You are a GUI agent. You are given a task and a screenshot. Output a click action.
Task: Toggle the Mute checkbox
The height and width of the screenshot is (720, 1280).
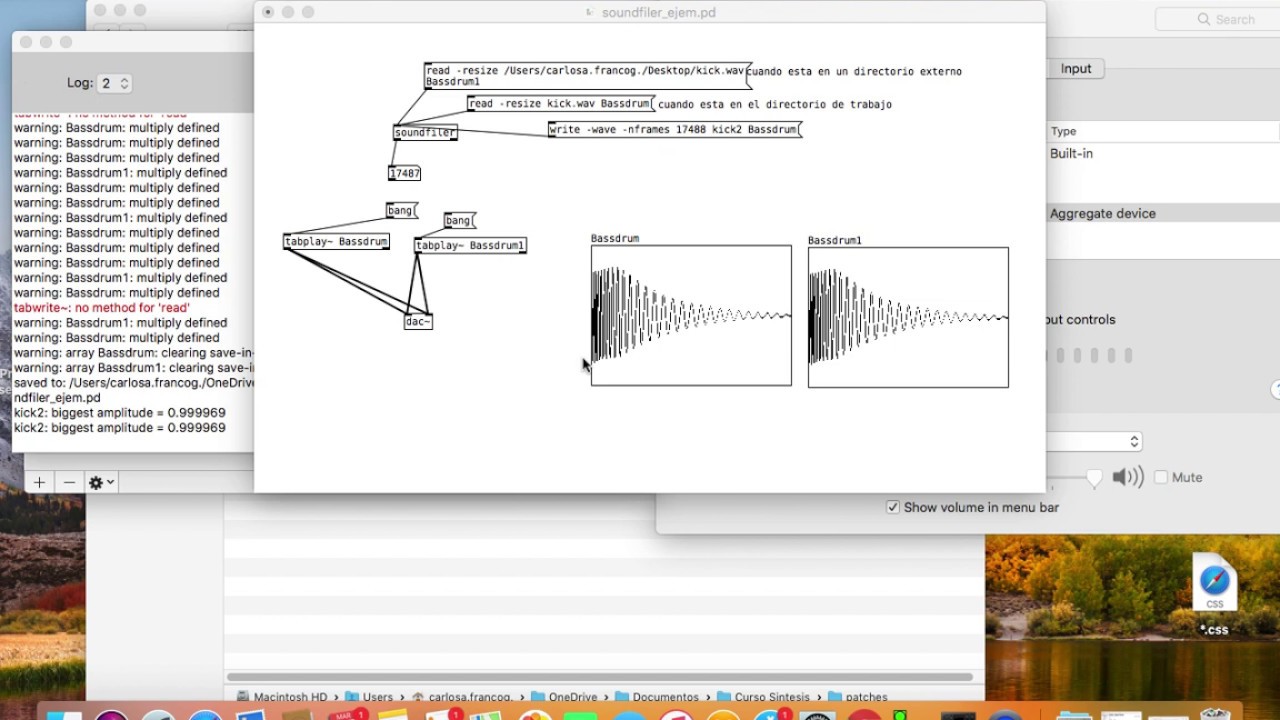(1161, 477)
